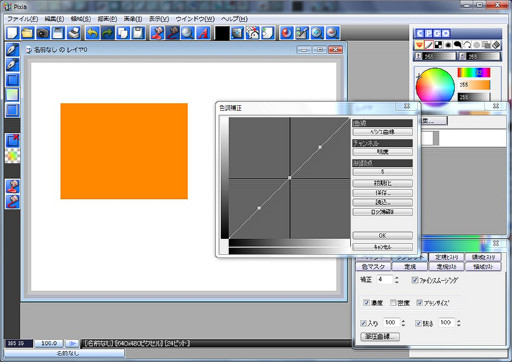Screen dimensions: 512x362
Task: Click the キャンセル button in dialog
Action: (382, 247)
